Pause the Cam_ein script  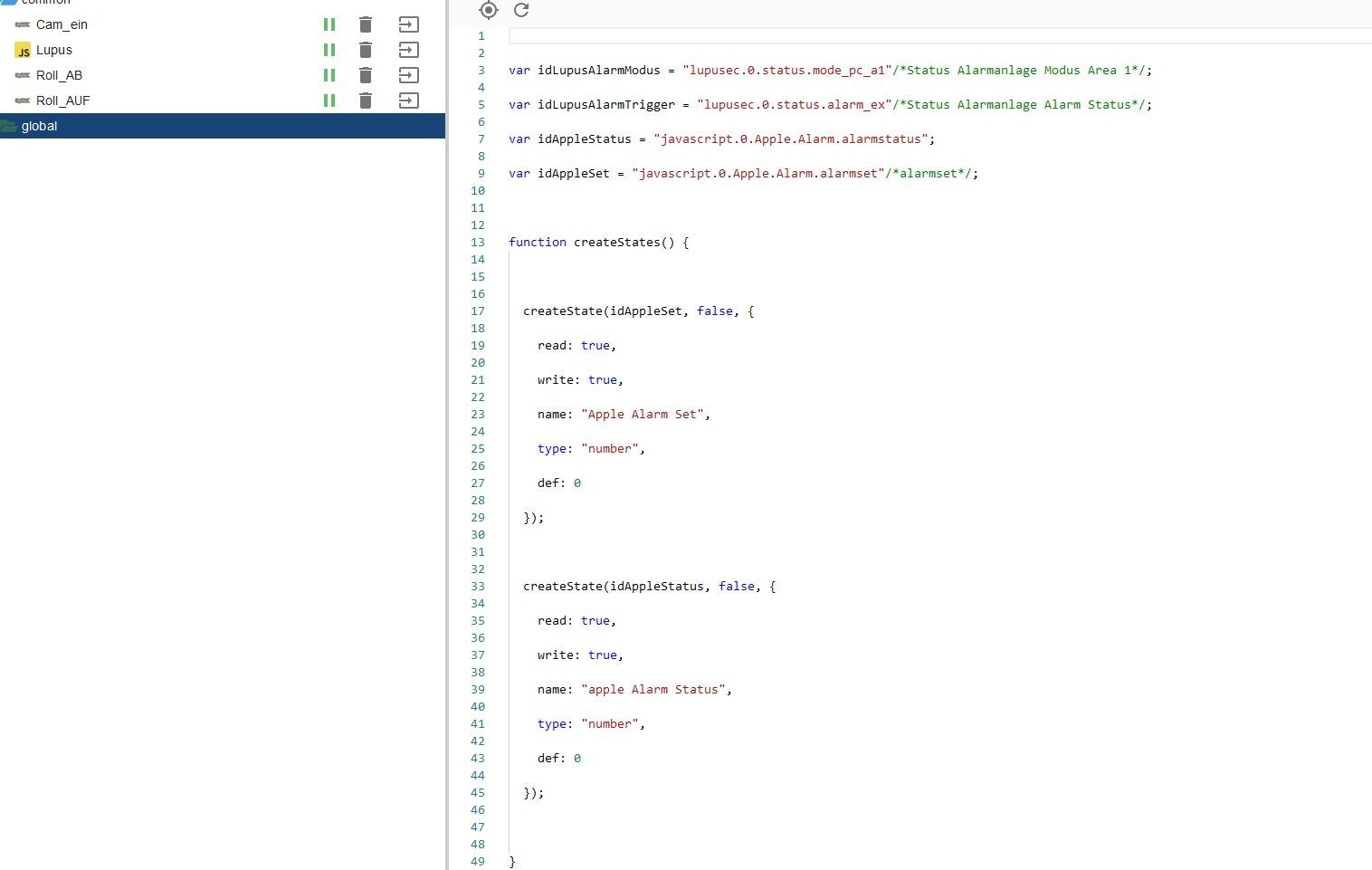[x=329, y=24]
